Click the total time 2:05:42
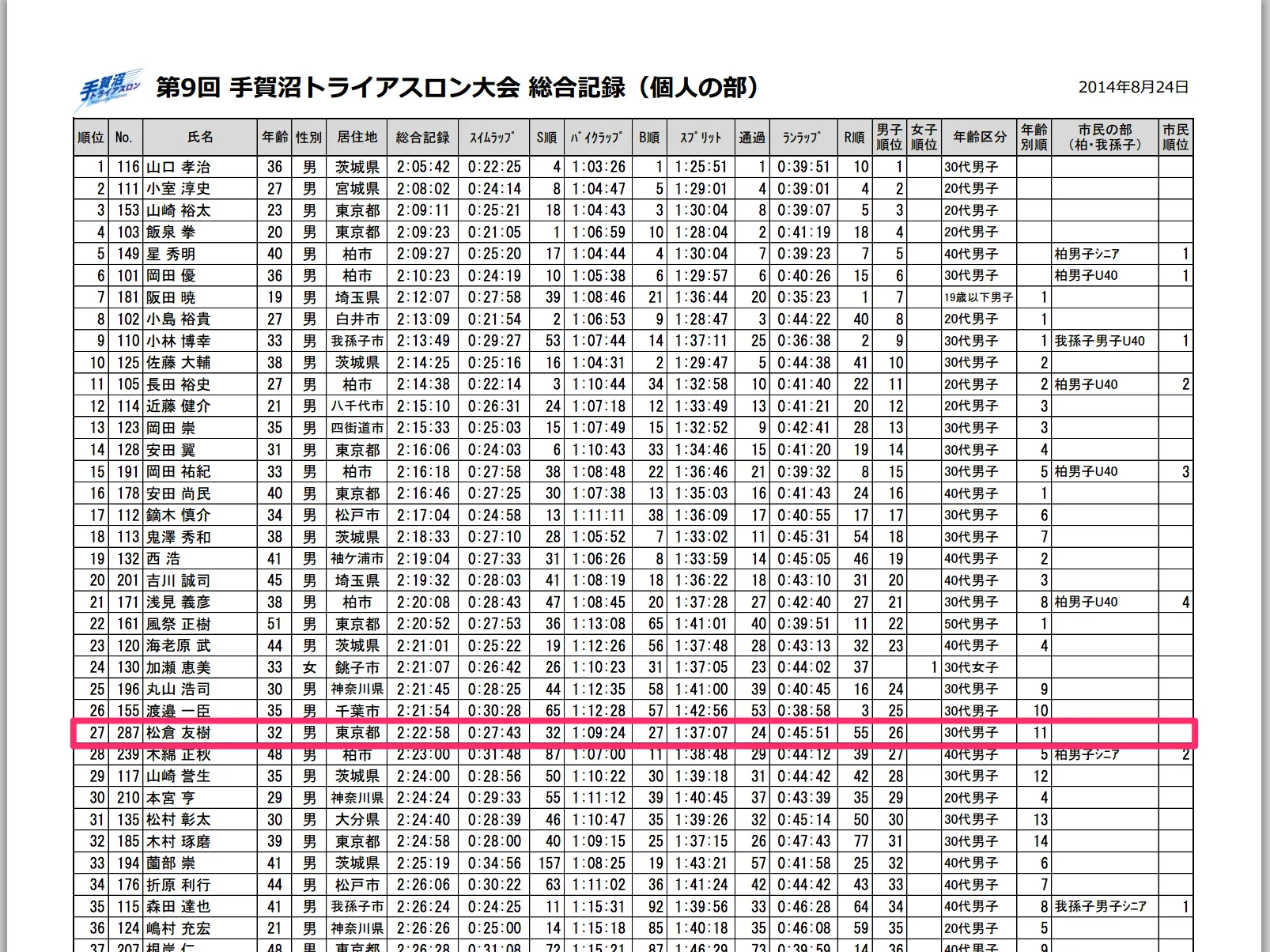Screen dimensions: 1270x952 [423, 167]
